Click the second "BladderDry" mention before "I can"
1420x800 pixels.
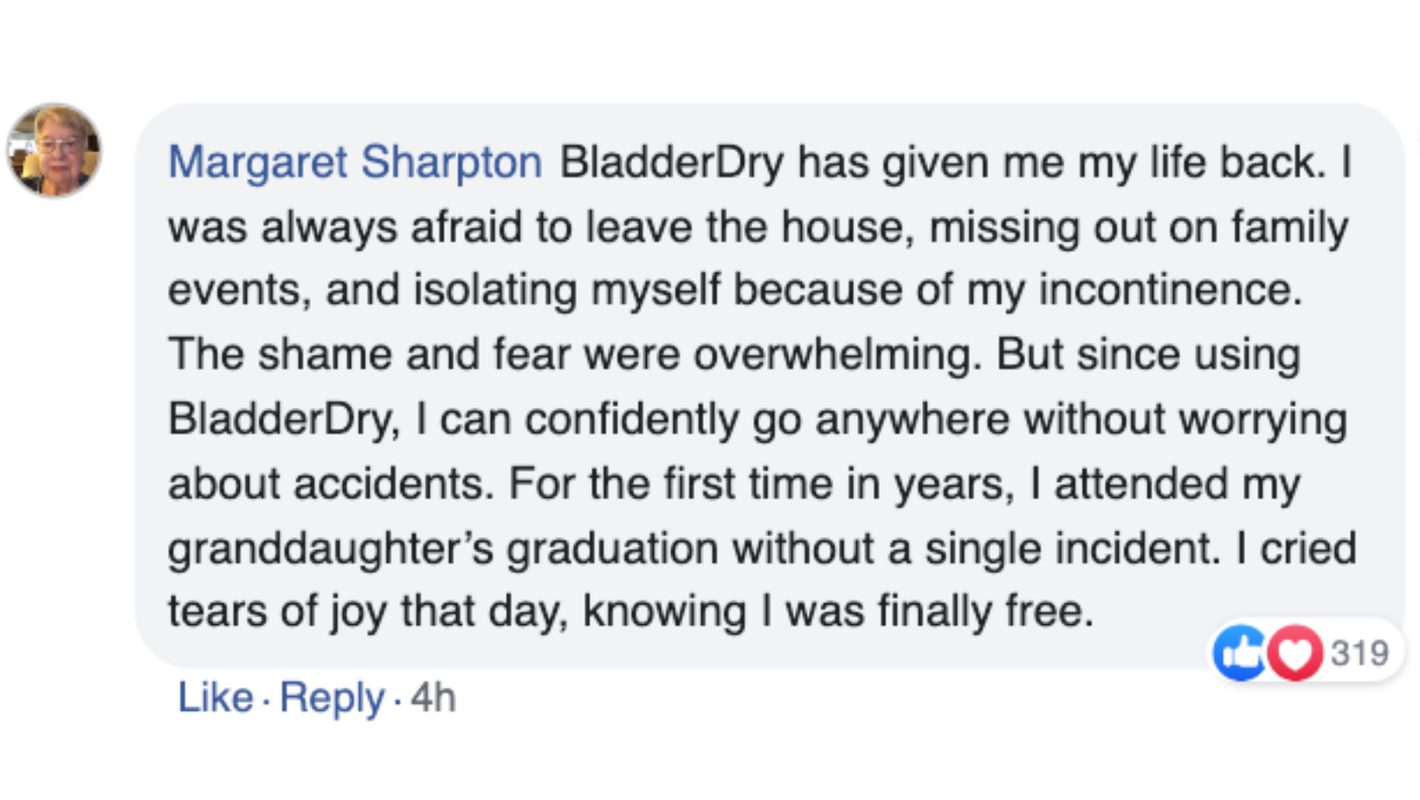pyautogui.click(x=277, y=419)
